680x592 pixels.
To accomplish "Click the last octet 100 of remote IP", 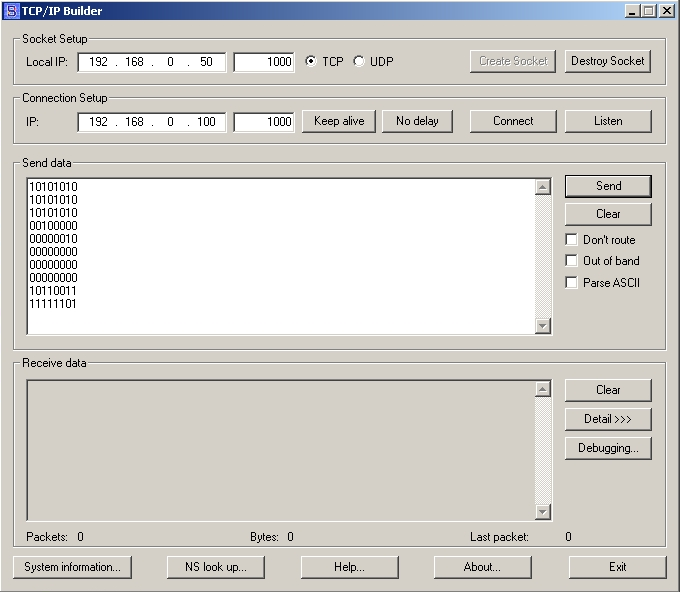I will point(206,122).
